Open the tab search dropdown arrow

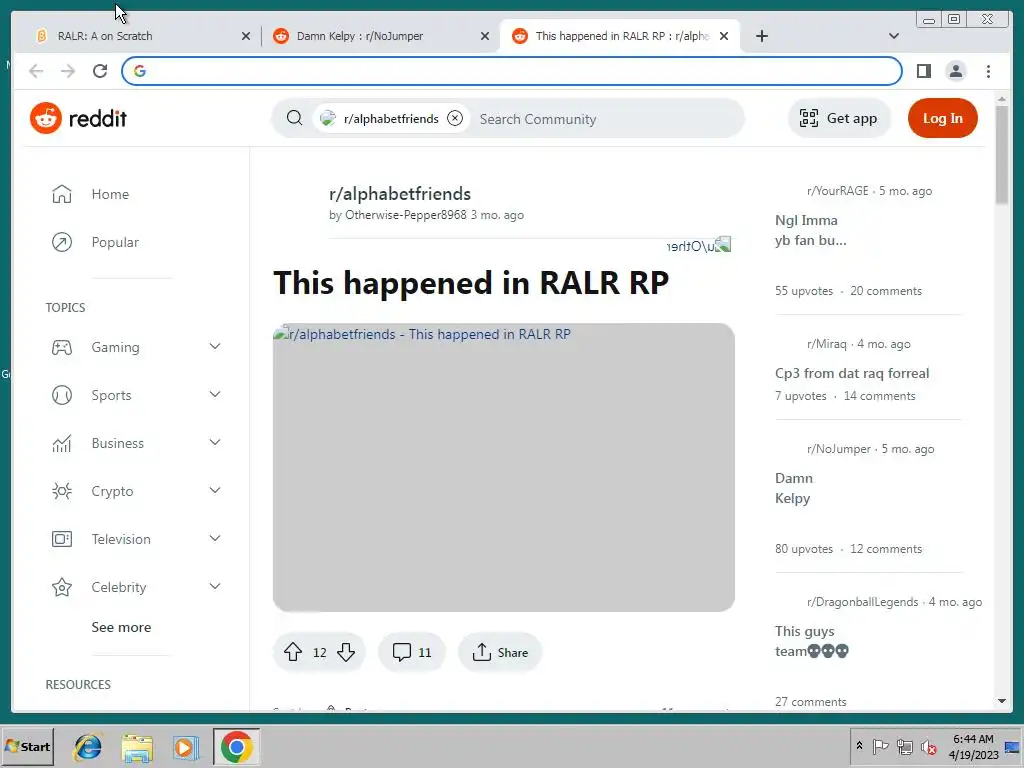pyautogui.click(x=894, y=36)
